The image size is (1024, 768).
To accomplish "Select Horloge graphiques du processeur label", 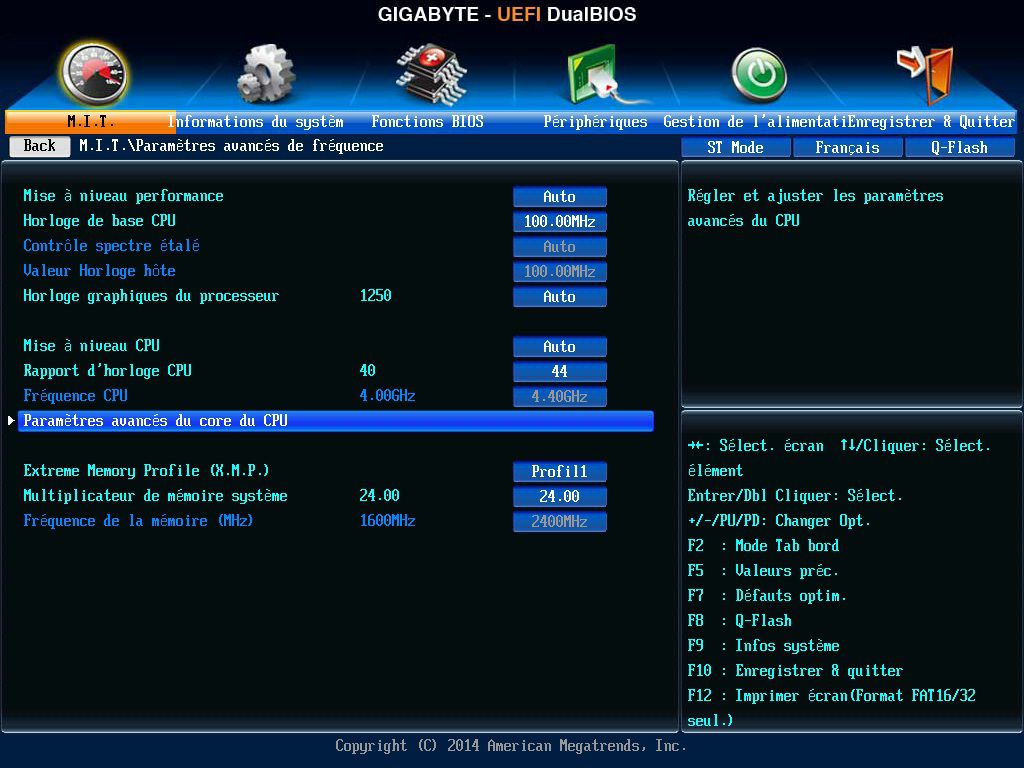I will pos(151,296).
